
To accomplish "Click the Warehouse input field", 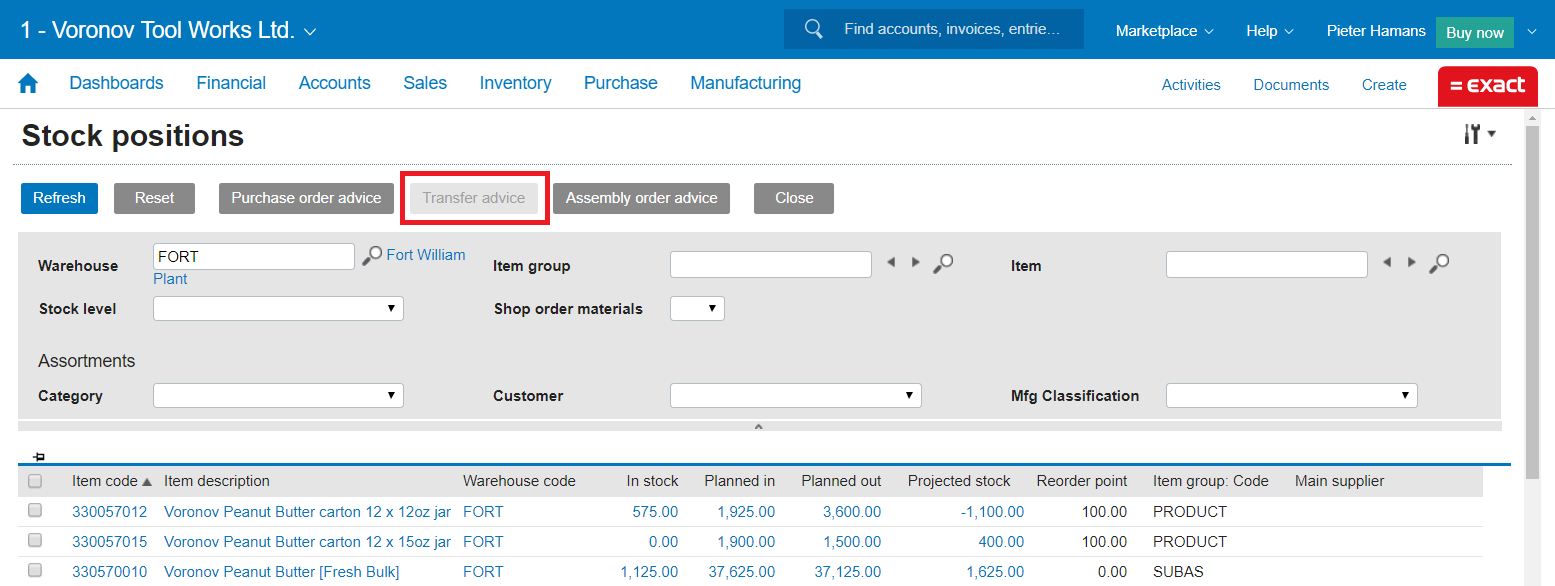I will point(254,257).
